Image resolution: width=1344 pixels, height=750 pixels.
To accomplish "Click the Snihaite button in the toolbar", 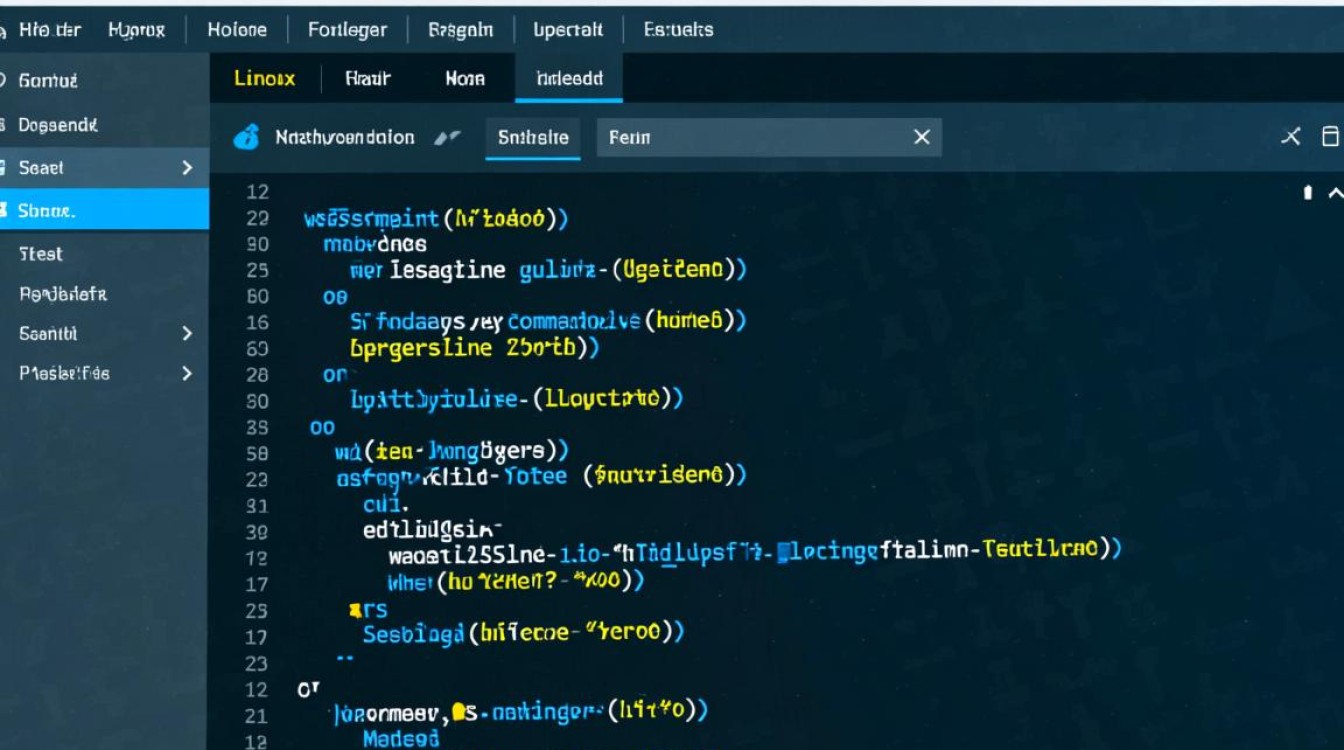I will (533, 138).
